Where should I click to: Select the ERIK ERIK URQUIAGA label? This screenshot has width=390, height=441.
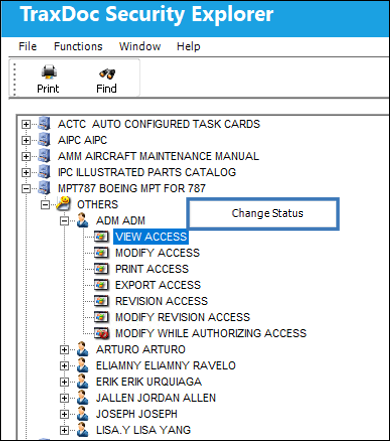click(x=149, y=382)
